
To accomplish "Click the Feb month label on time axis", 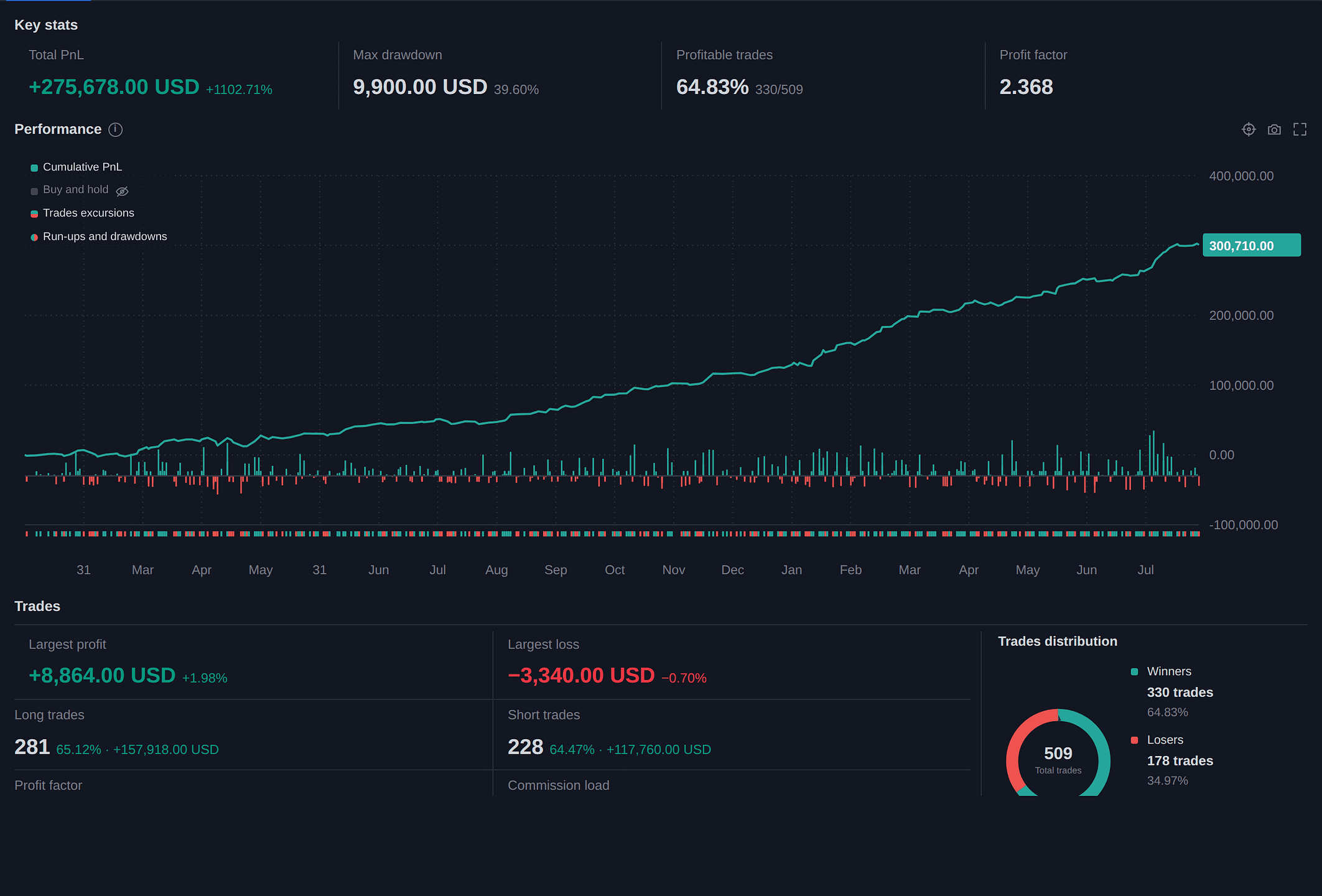I will 850,570.
